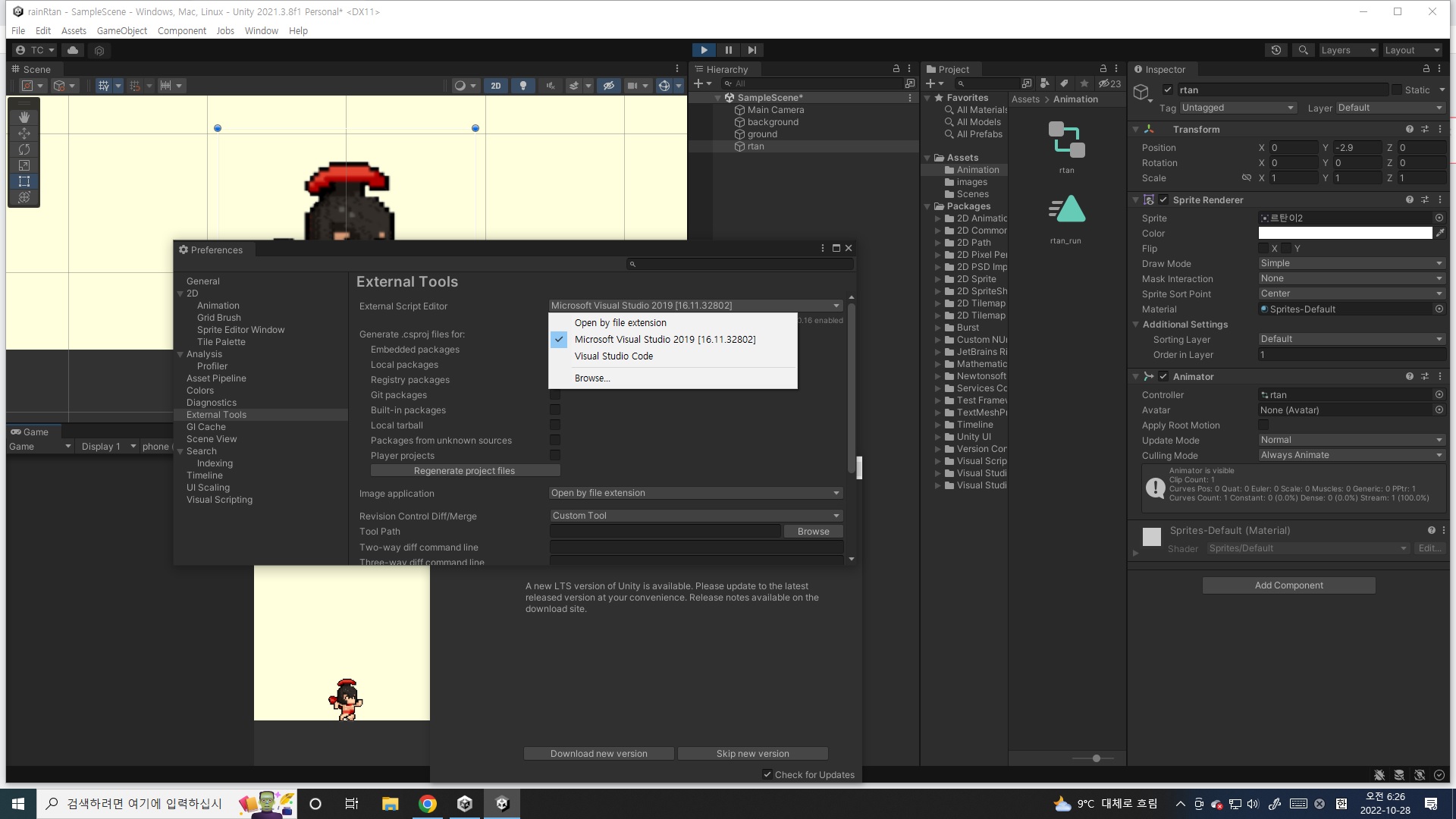This screenshot has width=1456, height=819.
Task: Select Browse... in the editor dropdown list
Action: point(673,378)
